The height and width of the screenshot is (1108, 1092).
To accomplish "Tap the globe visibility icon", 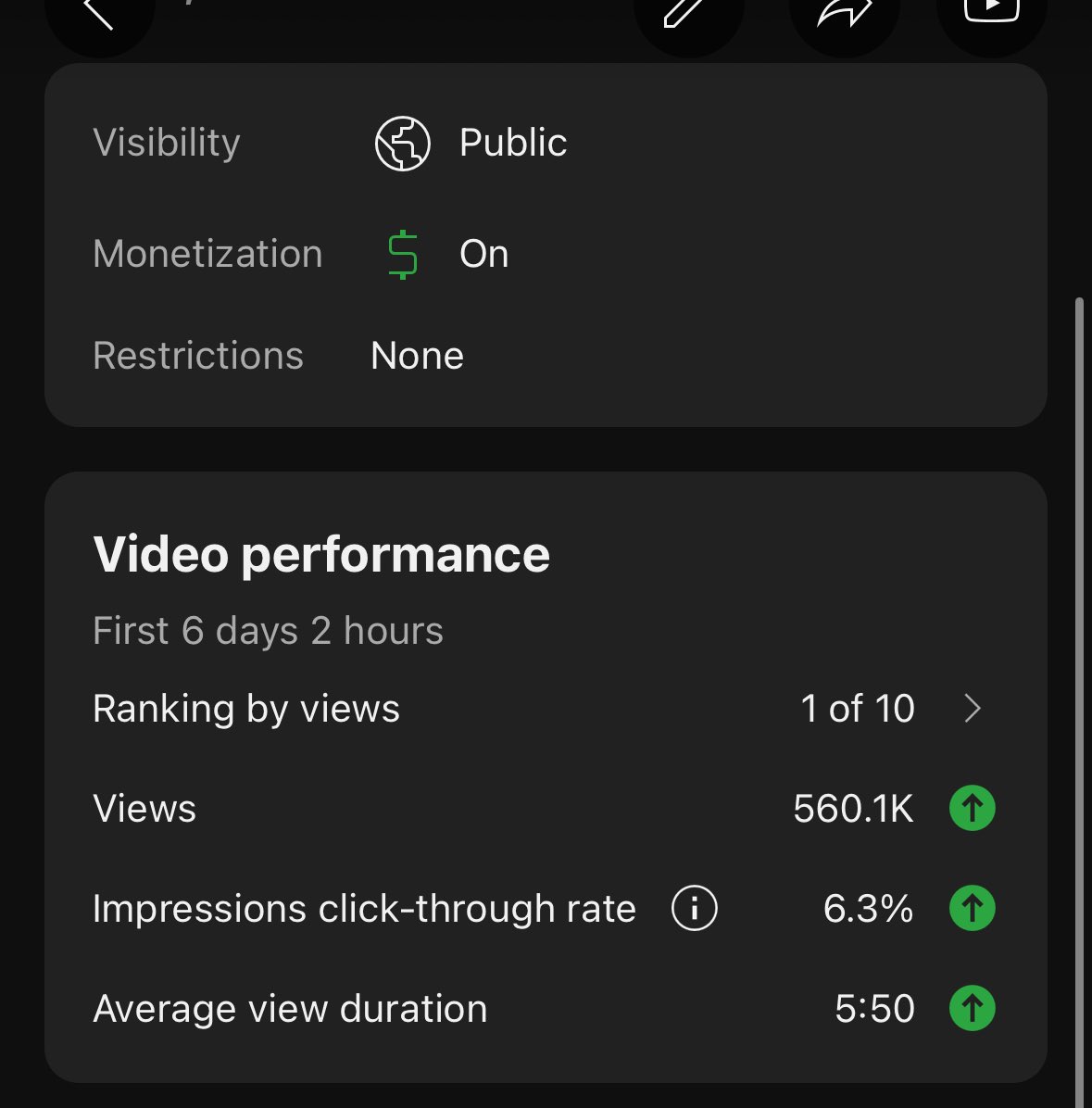I will point(403,144).
